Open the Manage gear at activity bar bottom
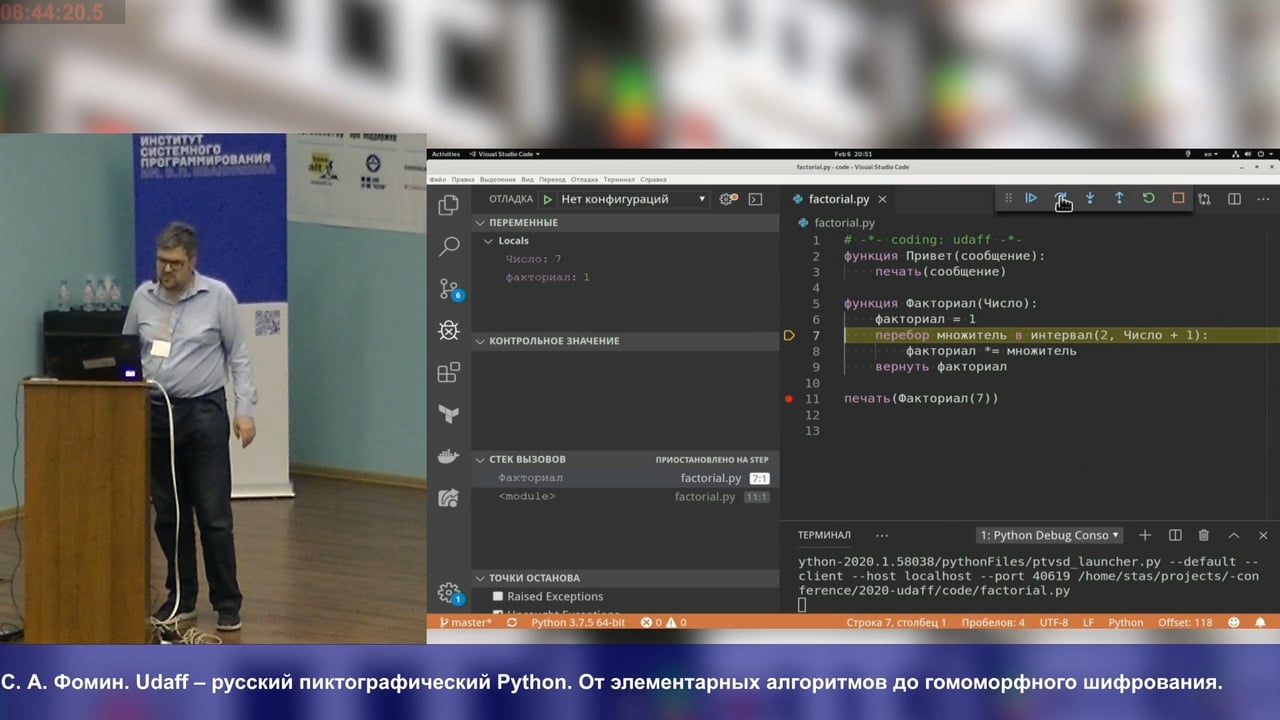 449,592
